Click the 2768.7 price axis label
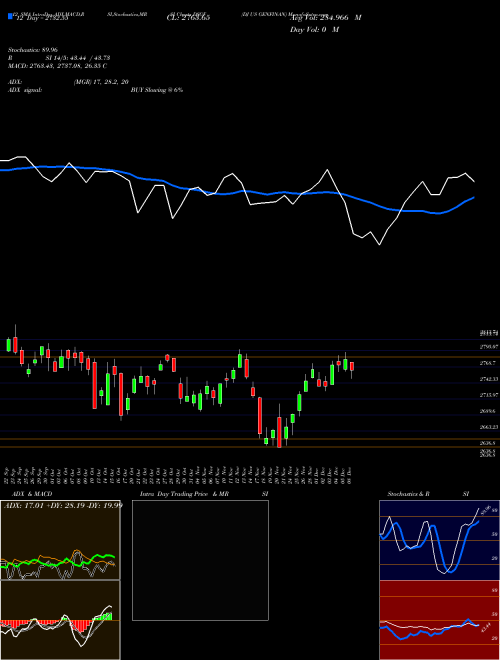 (x=489, y=363)
